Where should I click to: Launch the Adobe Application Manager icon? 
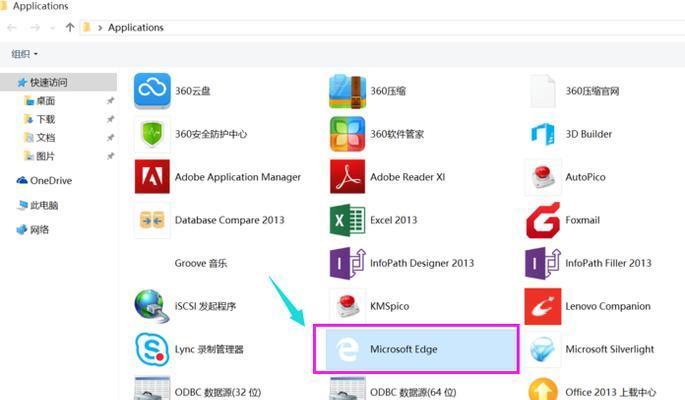click(152, 177)
